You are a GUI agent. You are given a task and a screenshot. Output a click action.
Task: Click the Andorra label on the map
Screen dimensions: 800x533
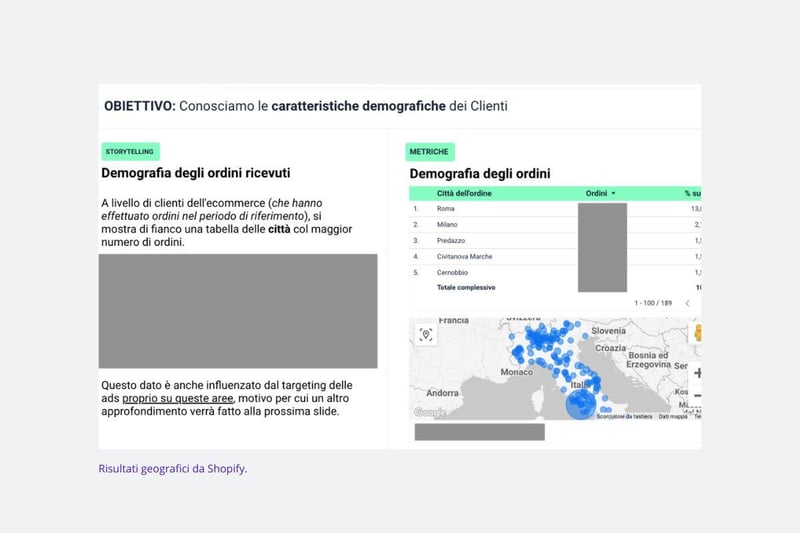[x=442, y=393]
